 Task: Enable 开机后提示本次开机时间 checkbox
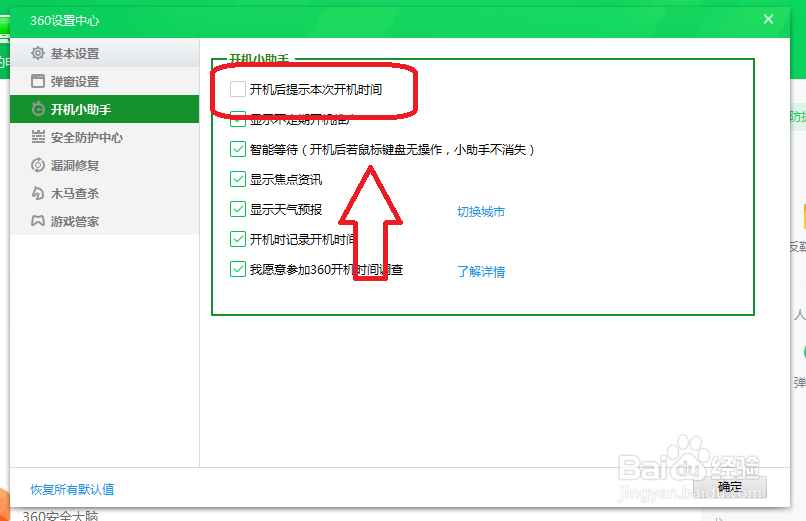click(x=237, y=89)
